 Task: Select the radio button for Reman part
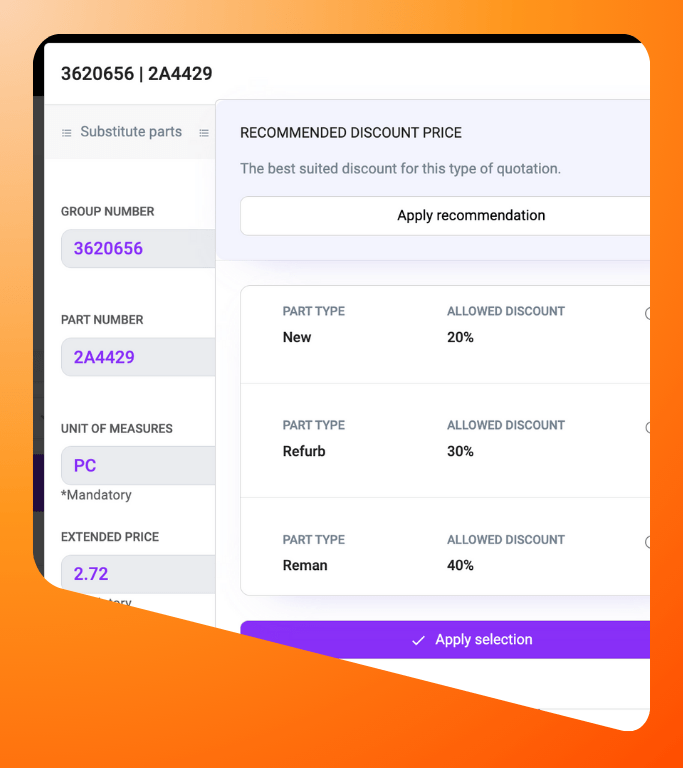click(x=648, y=541)
